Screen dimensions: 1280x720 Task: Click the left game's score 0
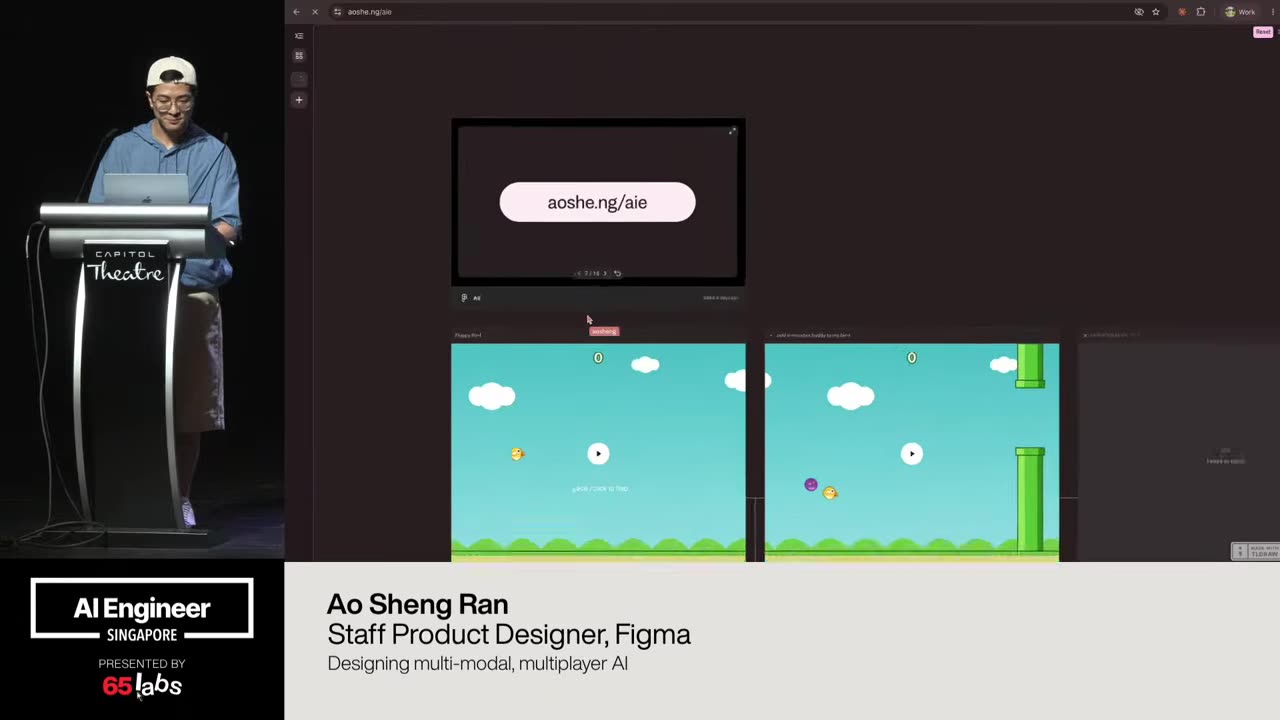tap(598, 358)
